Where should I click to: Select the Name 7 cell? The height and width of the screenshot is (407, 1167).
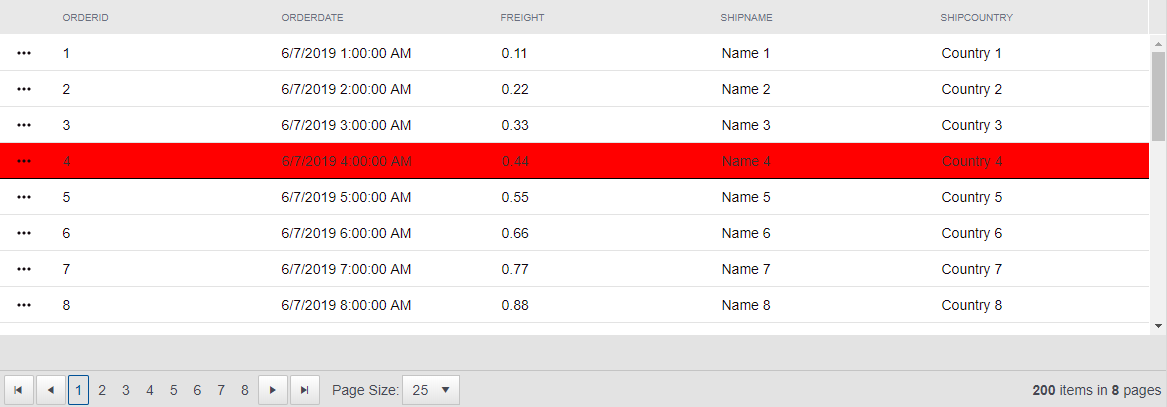(x=746, y=269)
